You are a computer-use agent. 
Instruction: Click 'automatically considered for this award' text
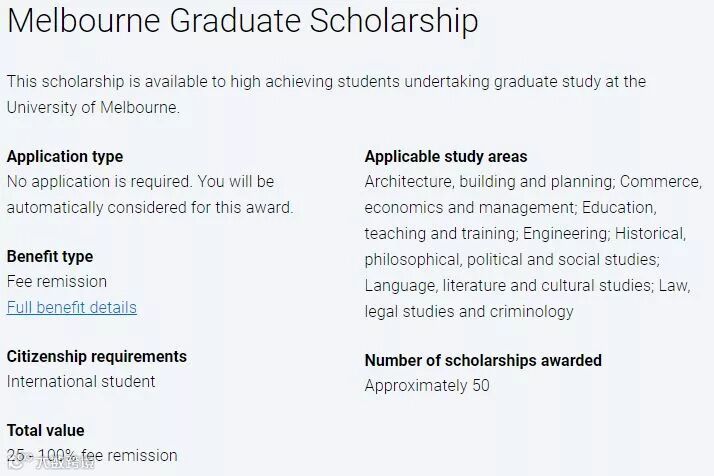150,208
